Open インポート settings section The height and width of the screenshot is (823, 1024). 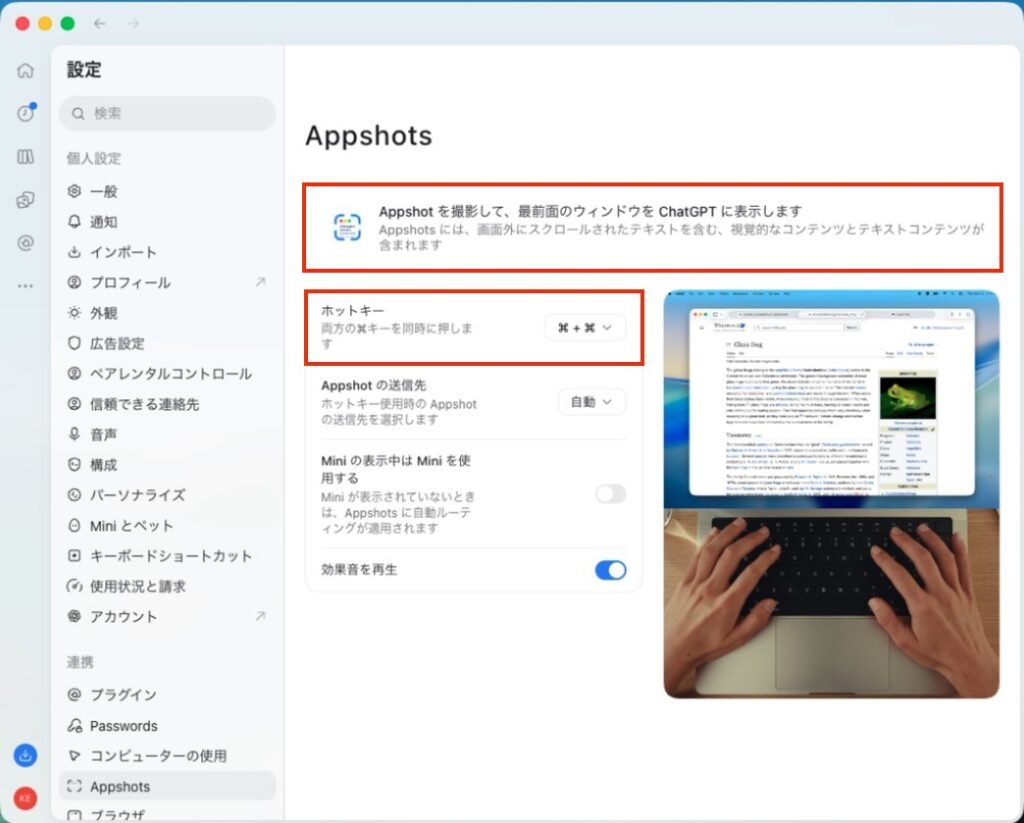(167, 252)
